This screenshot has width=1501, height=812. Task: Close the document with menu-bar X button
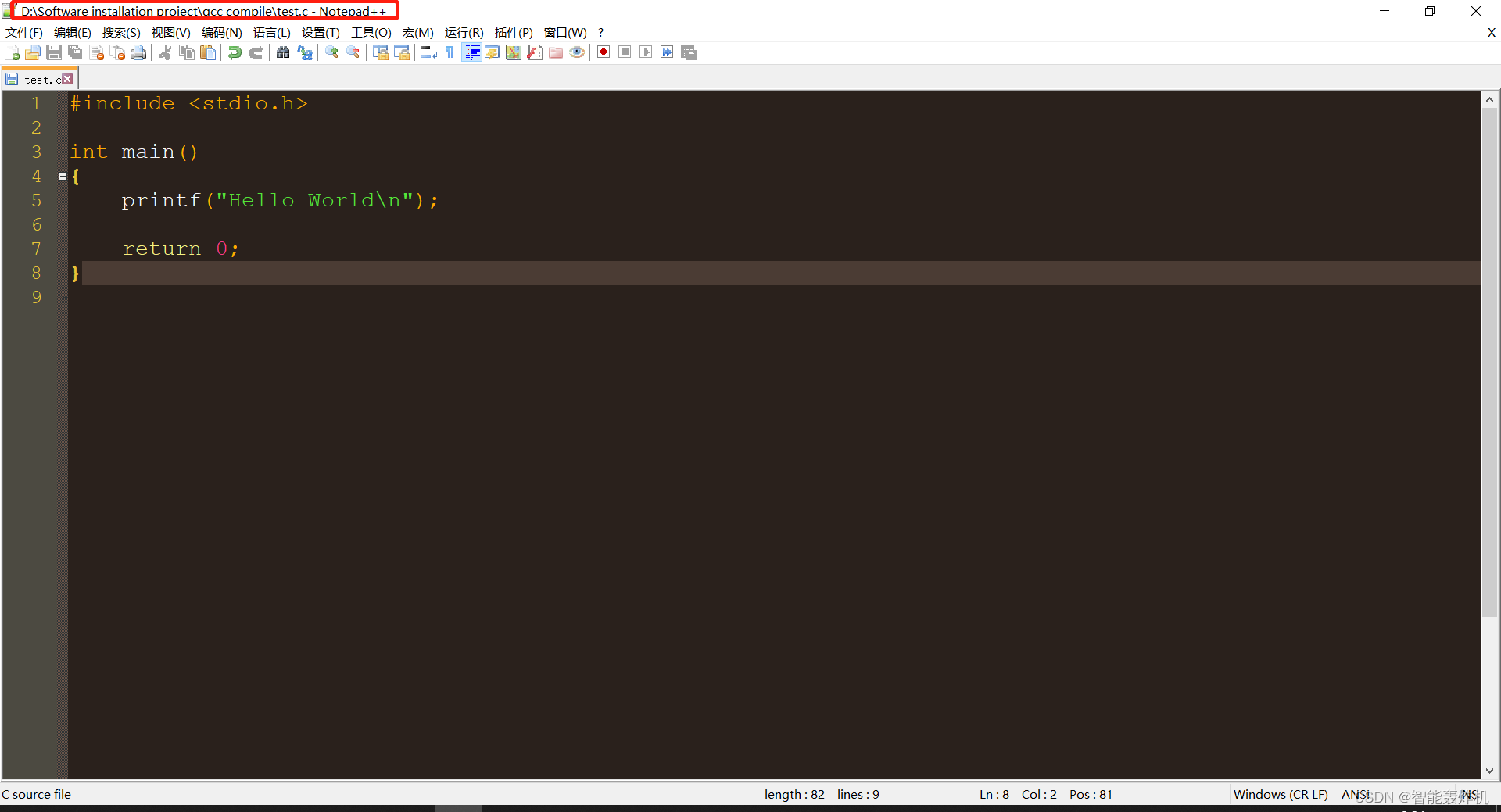pos(1491,32)
